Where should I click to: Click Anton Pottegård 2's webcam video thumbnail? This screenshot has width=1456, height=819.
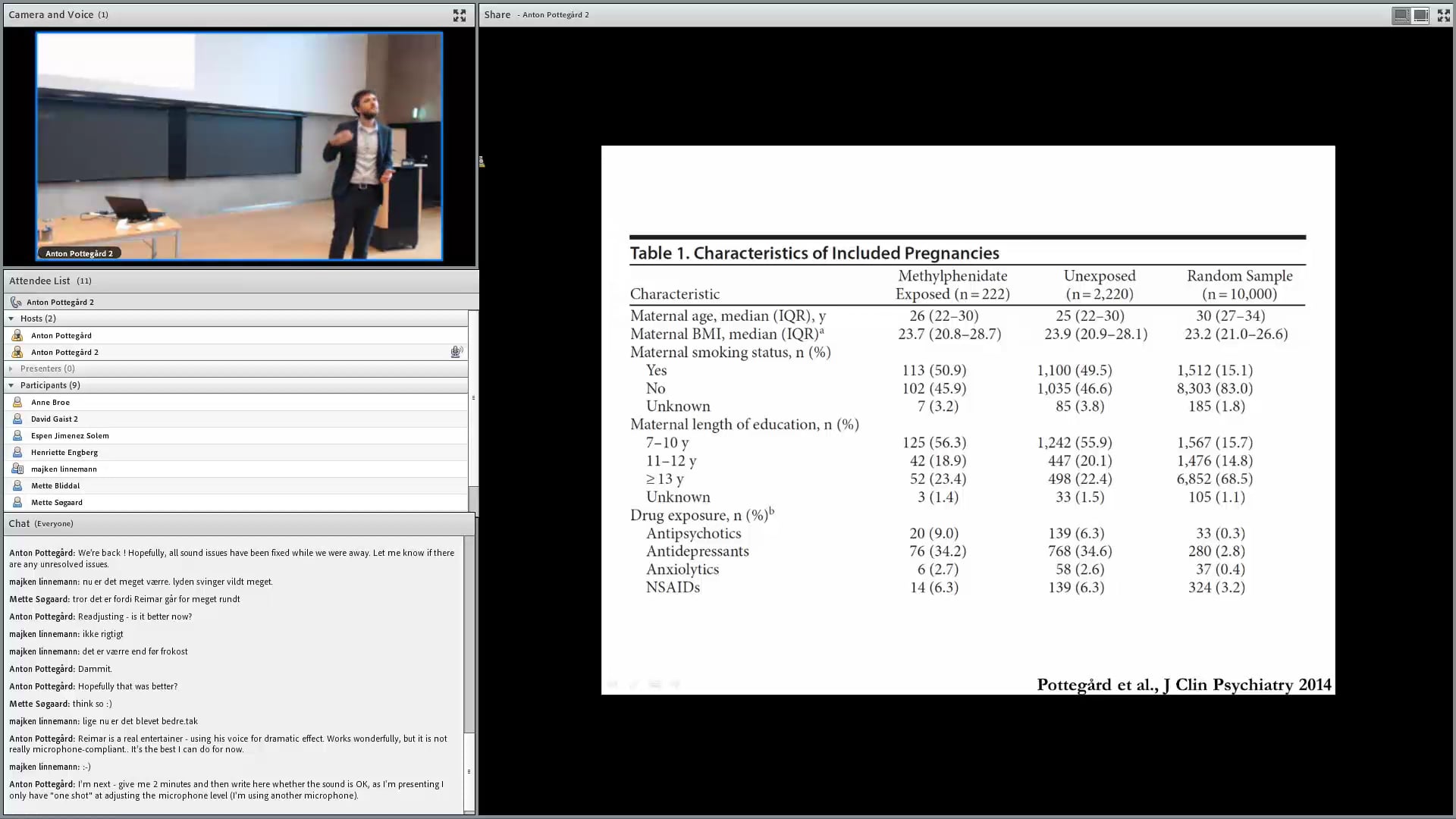pyautogui.click(x=240, y=146)
